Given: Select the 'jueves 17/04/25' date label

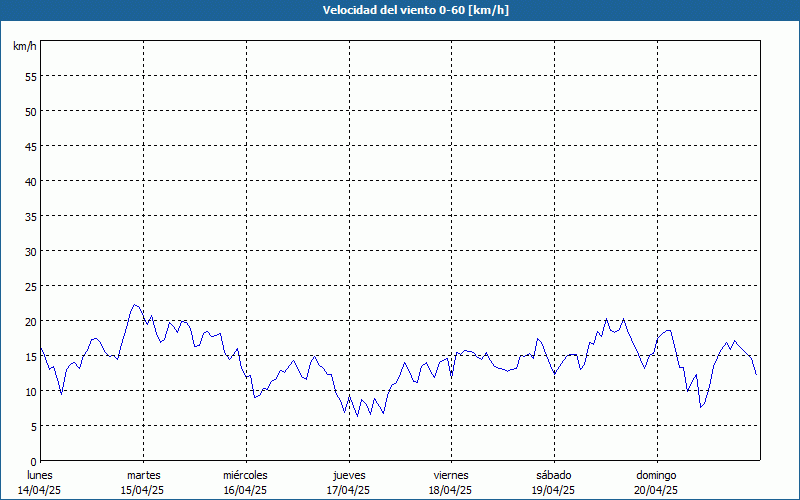Looking at the screenshot, I should coord(348,483).
